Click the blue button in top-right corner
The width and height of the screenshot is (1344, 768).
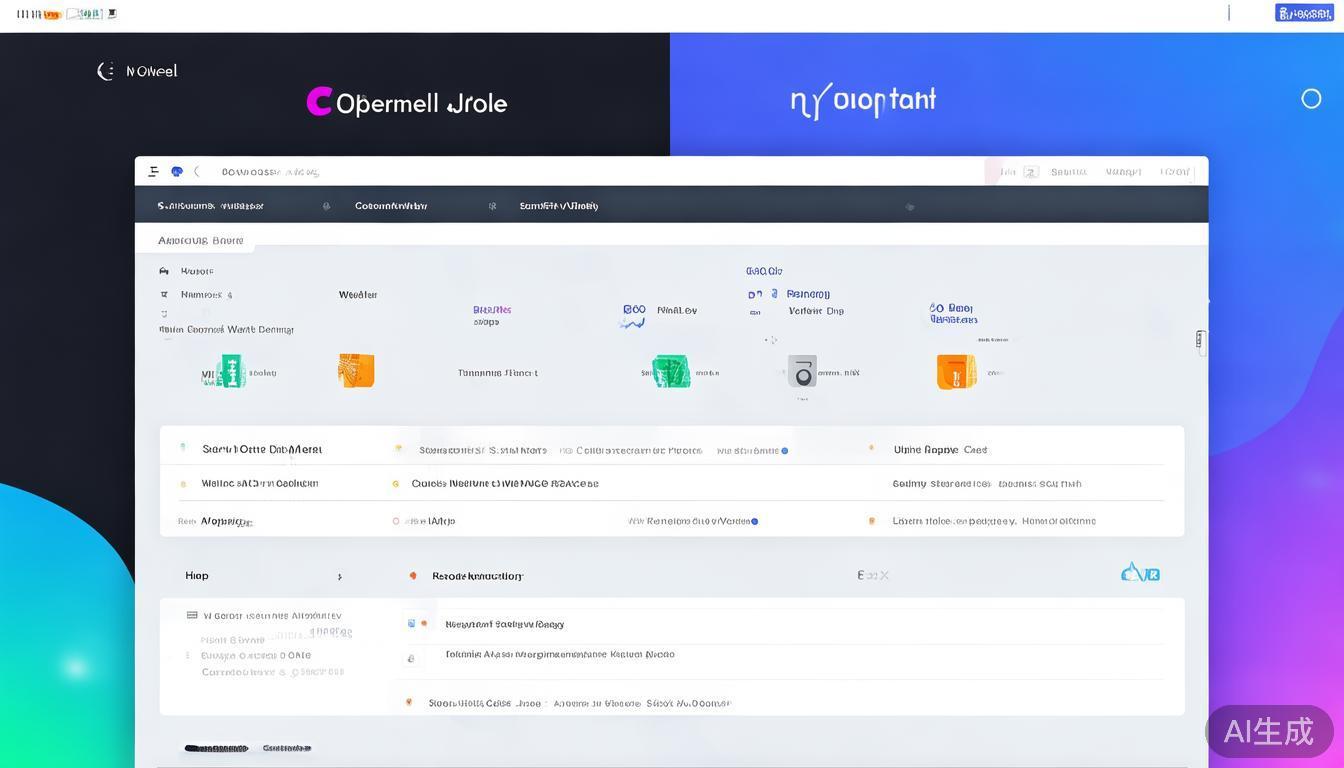point(1304,13)
